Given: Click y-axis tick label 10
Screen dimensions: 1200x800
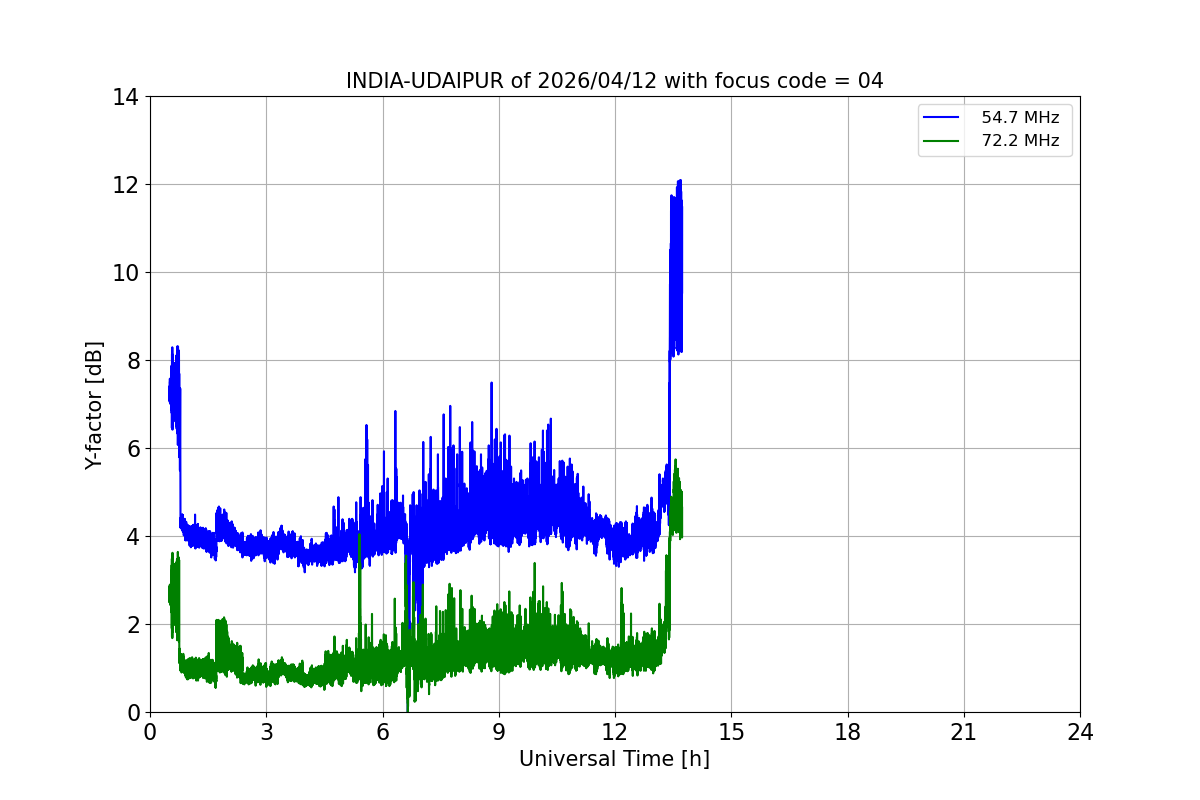Looking at the screenshot, I should pos(126,273).
